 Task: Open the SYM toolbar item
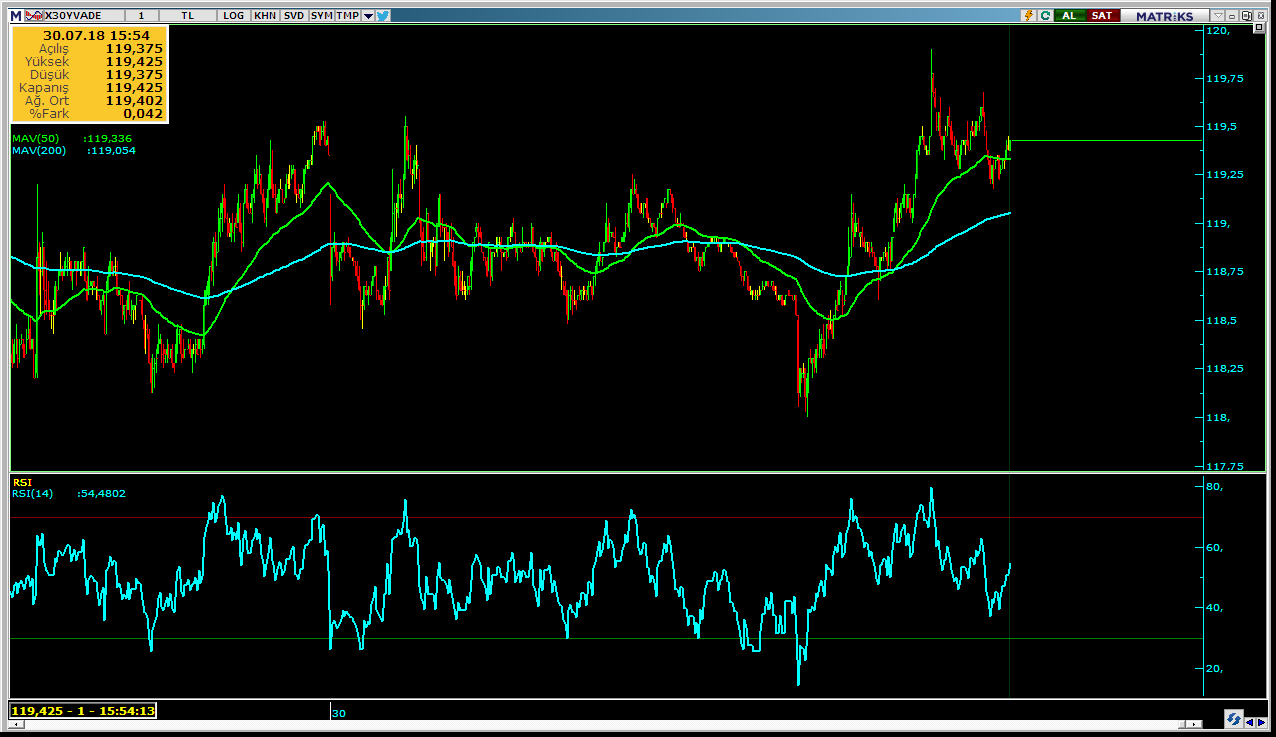point(321,16)
